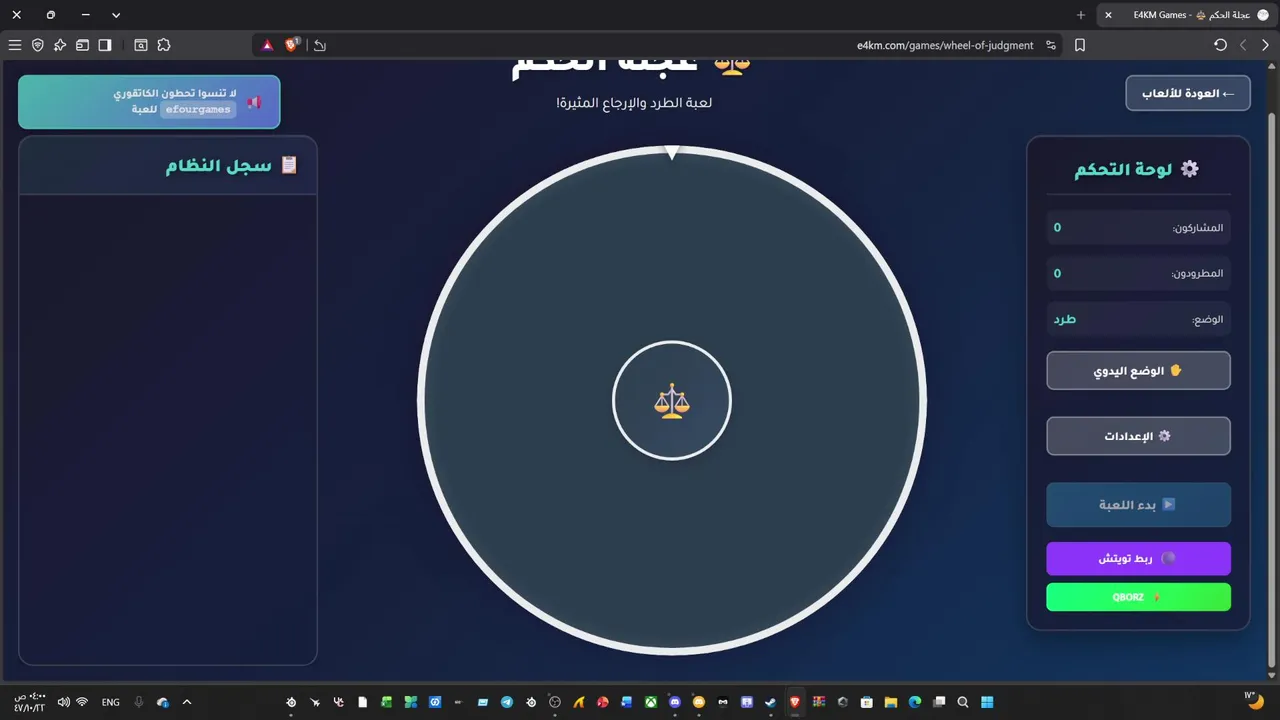Screen dimensions: 1280x720
Task: Open the Brave Shields lion icon
Action: 292,45
